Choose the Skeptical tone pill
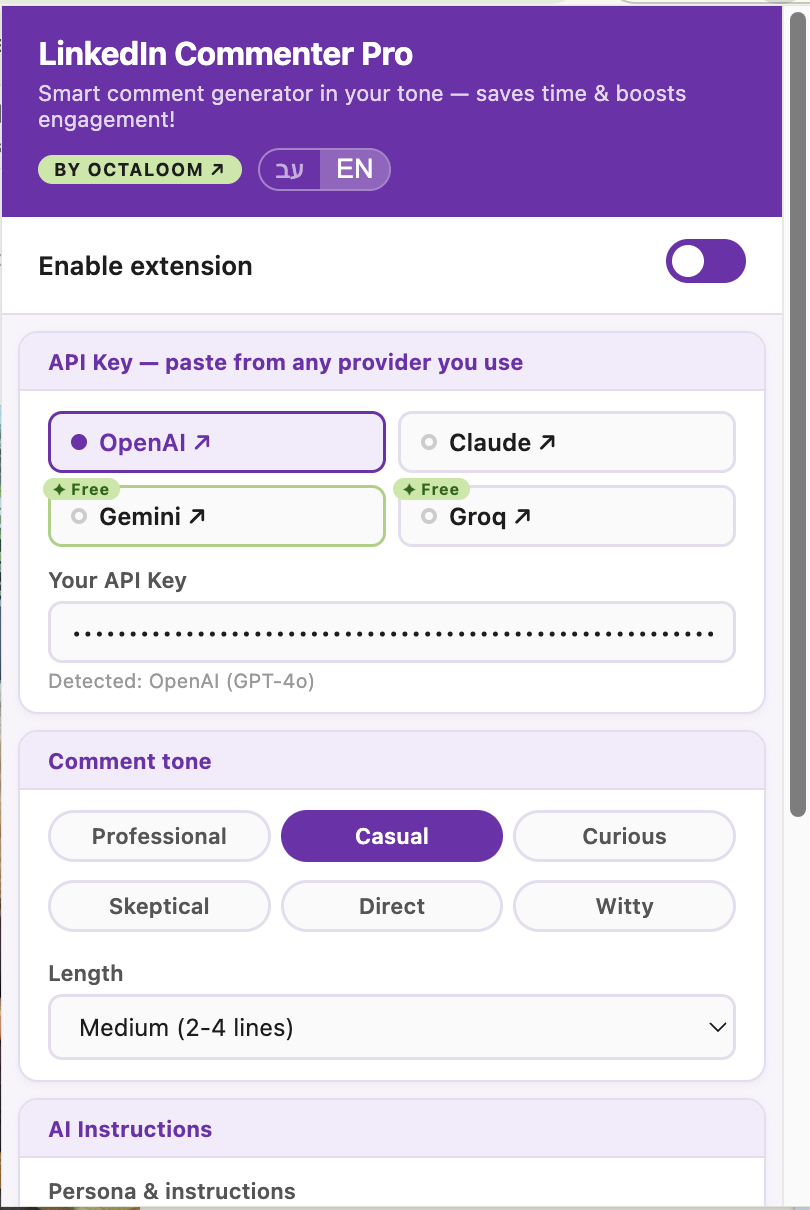 pyautogui.click(x=160, y=906)
